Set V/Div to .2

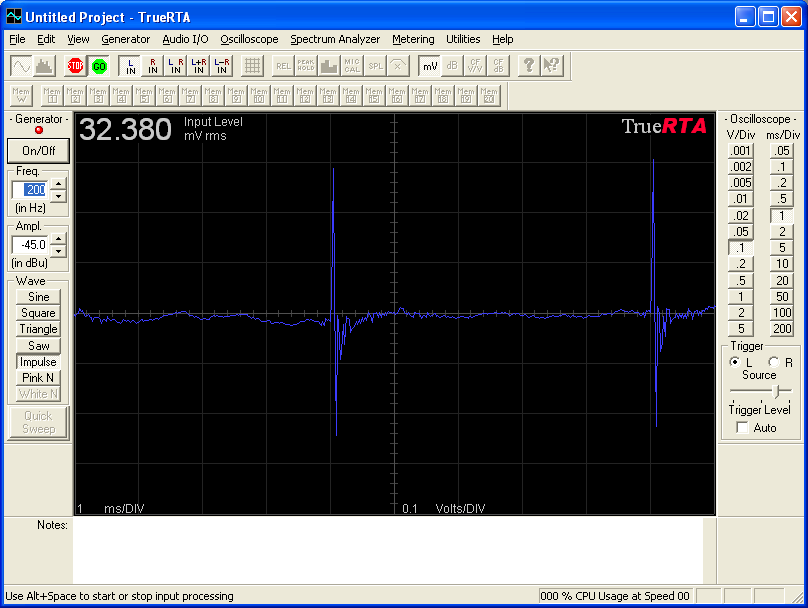(740, 264)
